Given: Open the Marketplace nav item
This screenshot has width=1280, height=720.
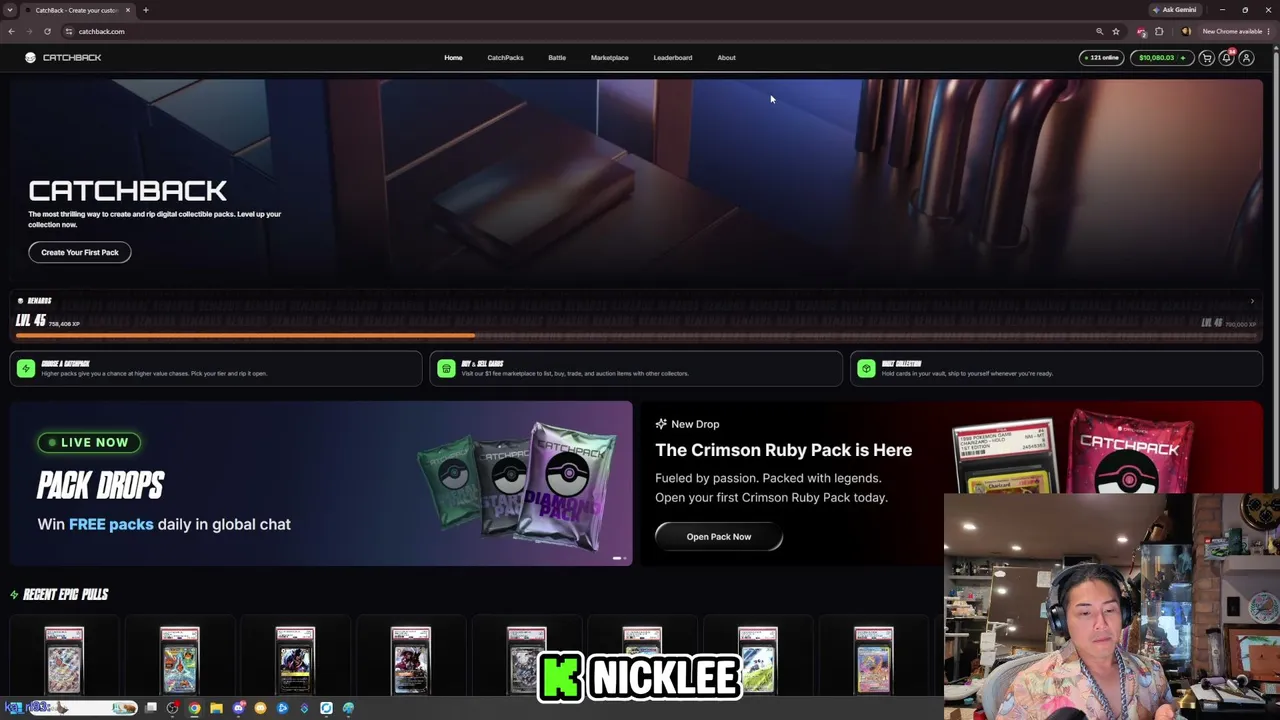Looking at the screenshot, I should [x=609, y=58].
